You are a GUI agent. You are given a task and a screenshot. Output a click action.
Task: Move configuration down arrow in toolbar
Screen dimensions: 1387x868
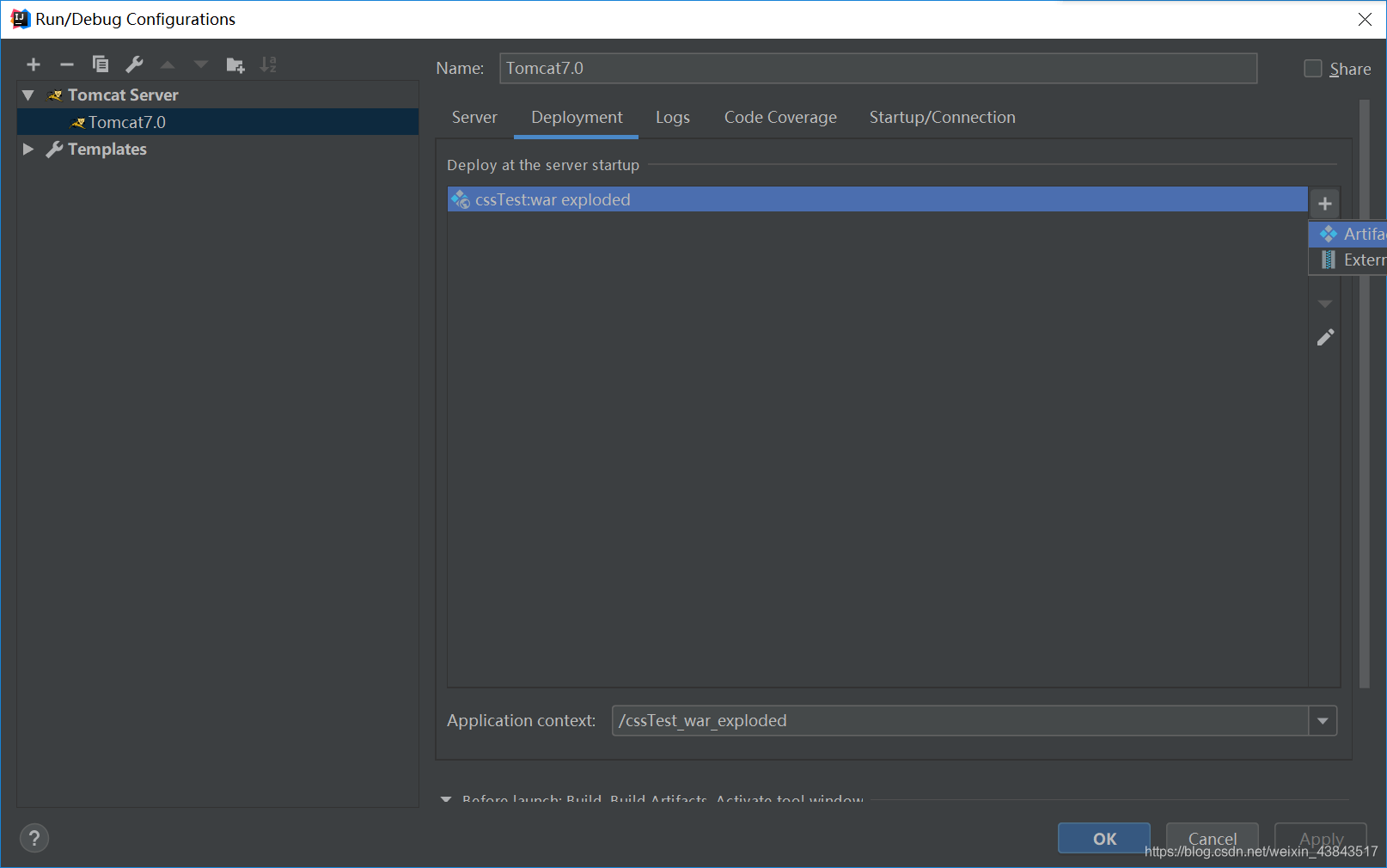[201, 64]
